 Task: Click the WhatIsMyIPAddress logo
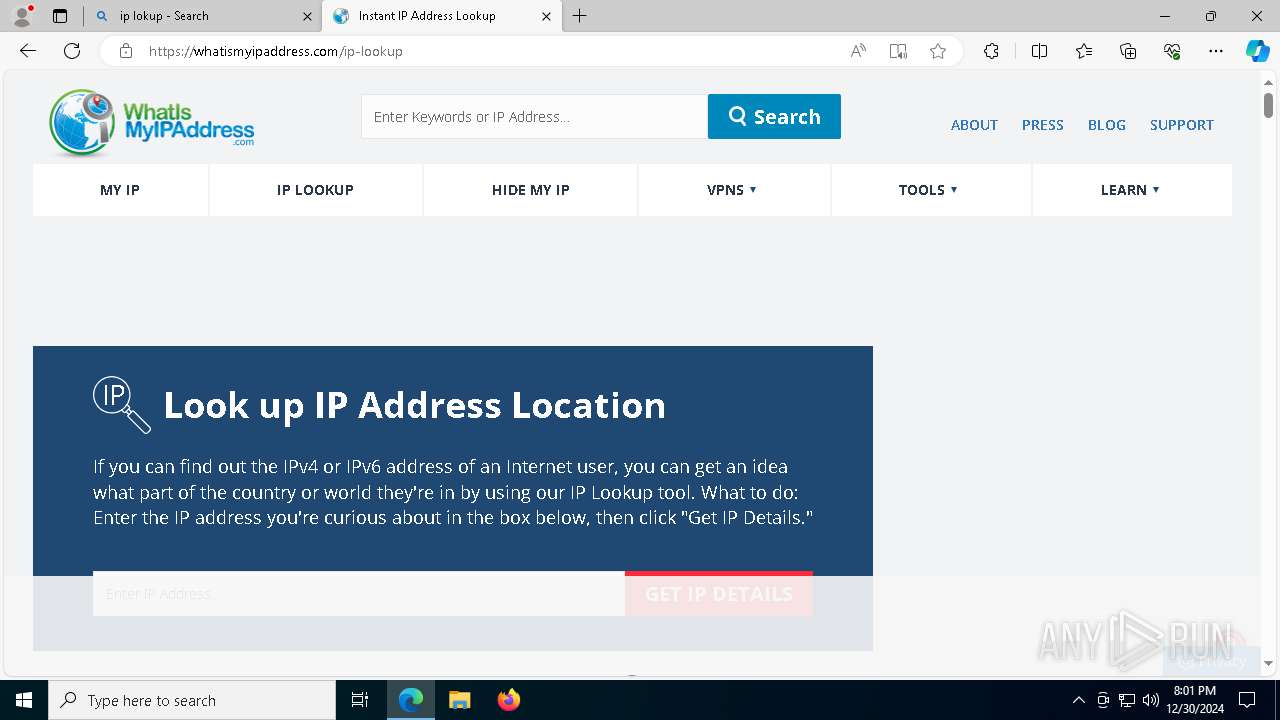(151, 123)
